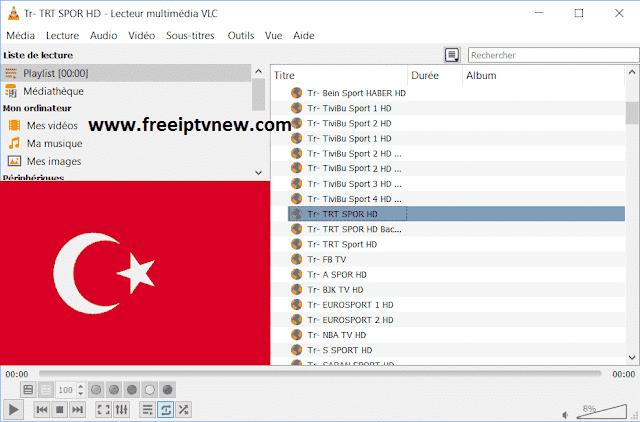Click the darkest circular teletext button
This screenshot has width=640, height=422.
167,390
